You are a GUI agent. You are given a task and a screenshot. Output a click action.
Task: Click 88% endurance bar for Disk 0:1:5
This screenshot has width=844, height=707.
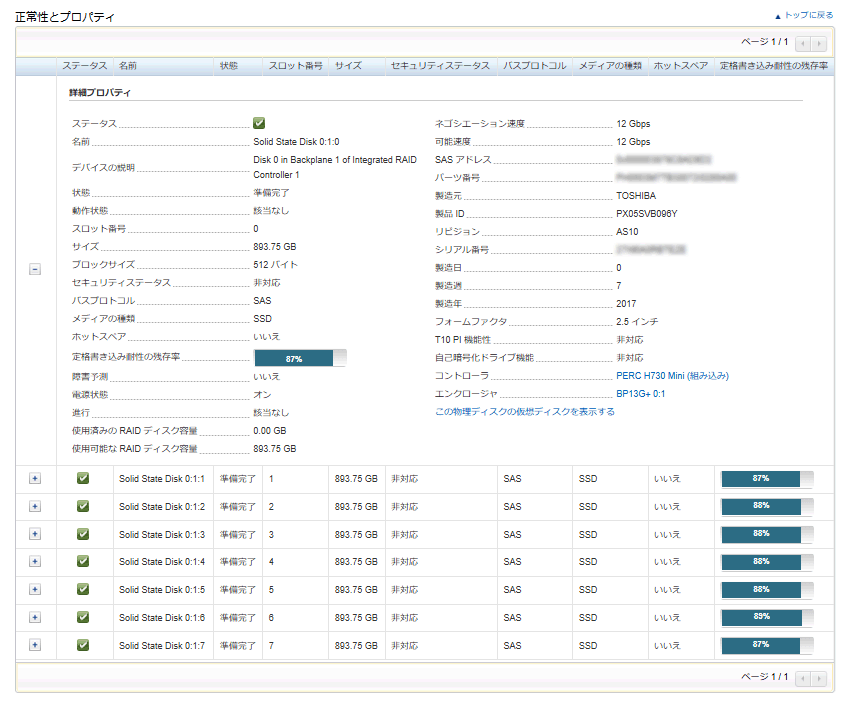click(768, 590)
